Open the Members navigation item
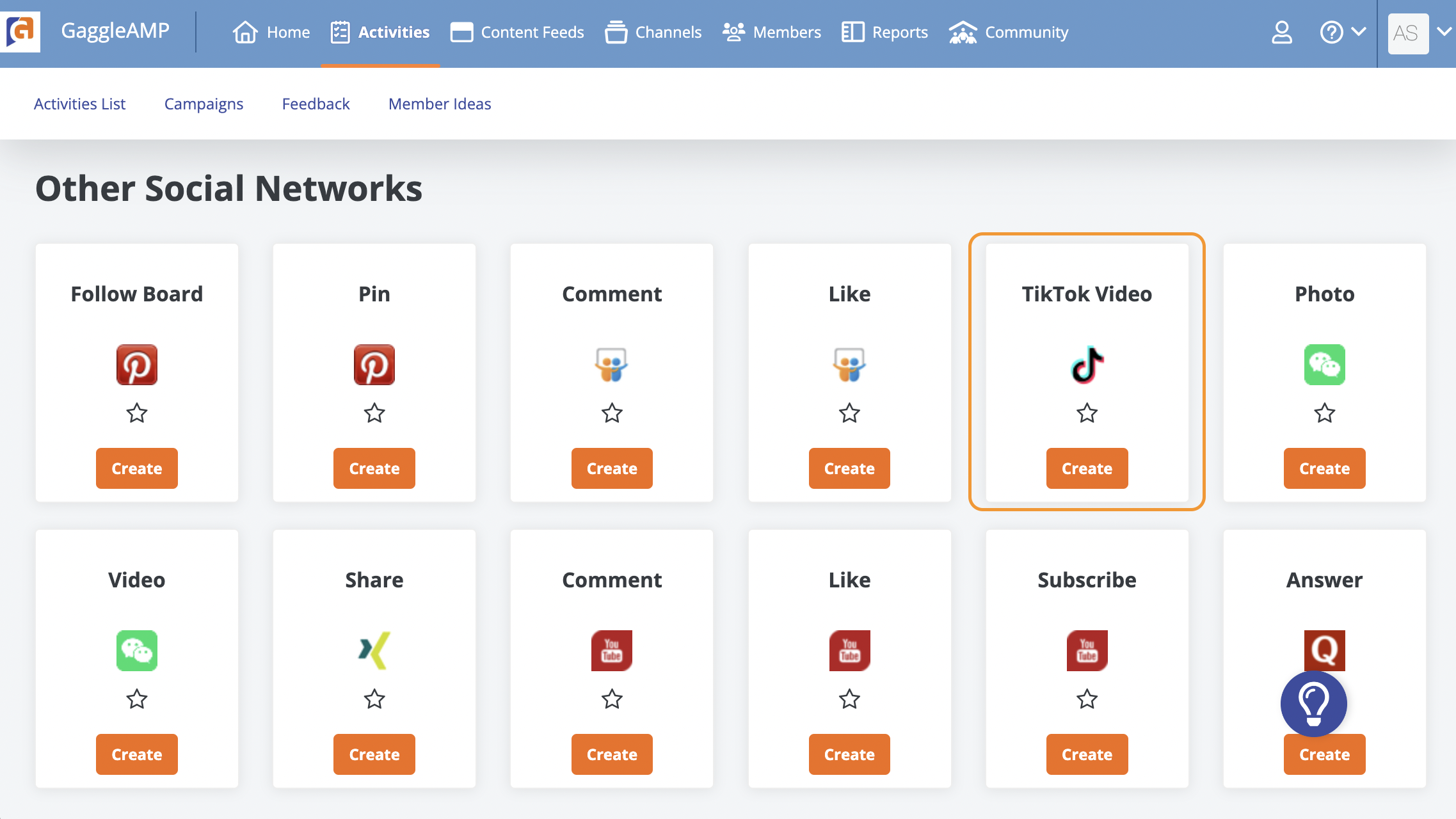This screenshot has width=1456, height=819. (771, 32)
